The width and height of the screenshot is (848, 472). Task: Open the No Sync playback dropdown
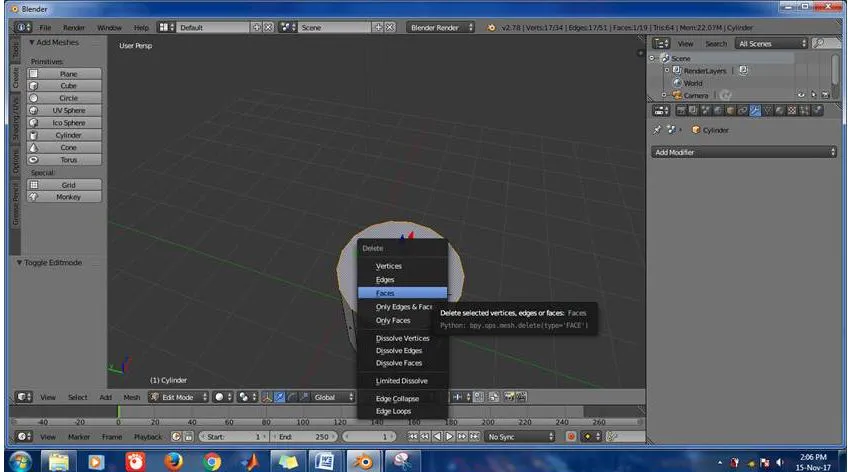(520, 436)
